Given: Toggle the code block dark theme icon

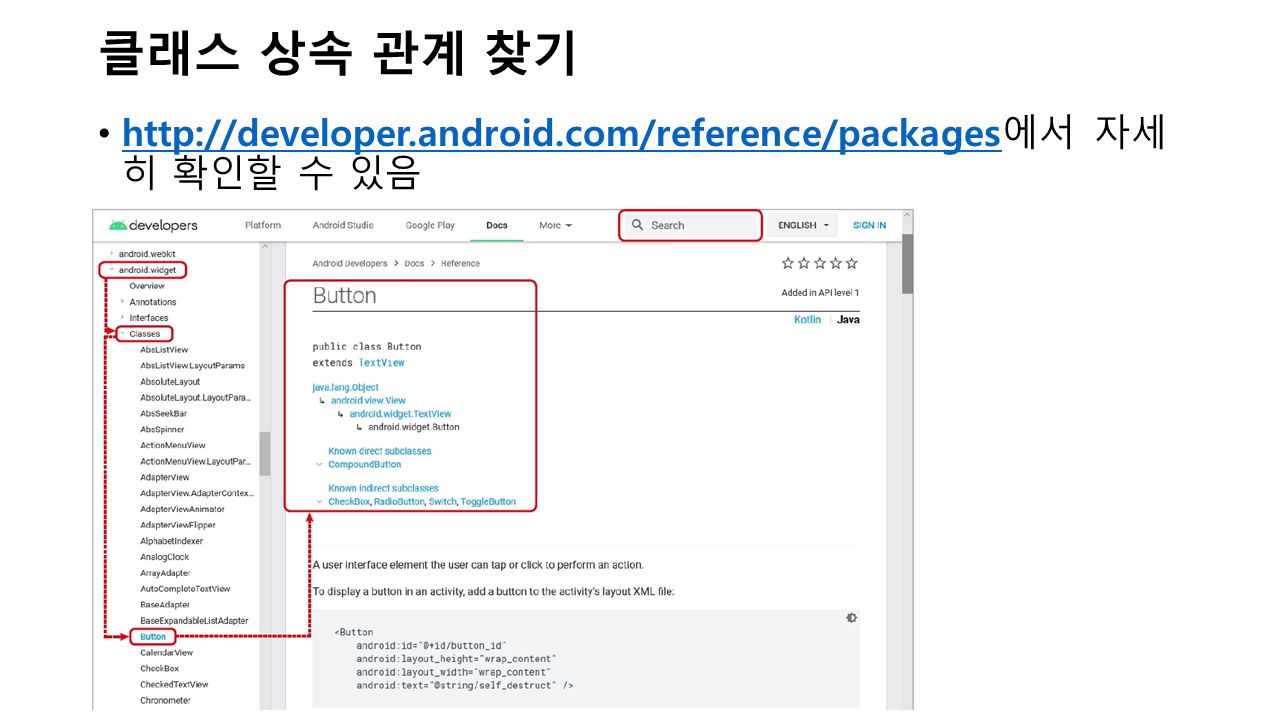Looking at the screenshot, I should pos(851,618).
